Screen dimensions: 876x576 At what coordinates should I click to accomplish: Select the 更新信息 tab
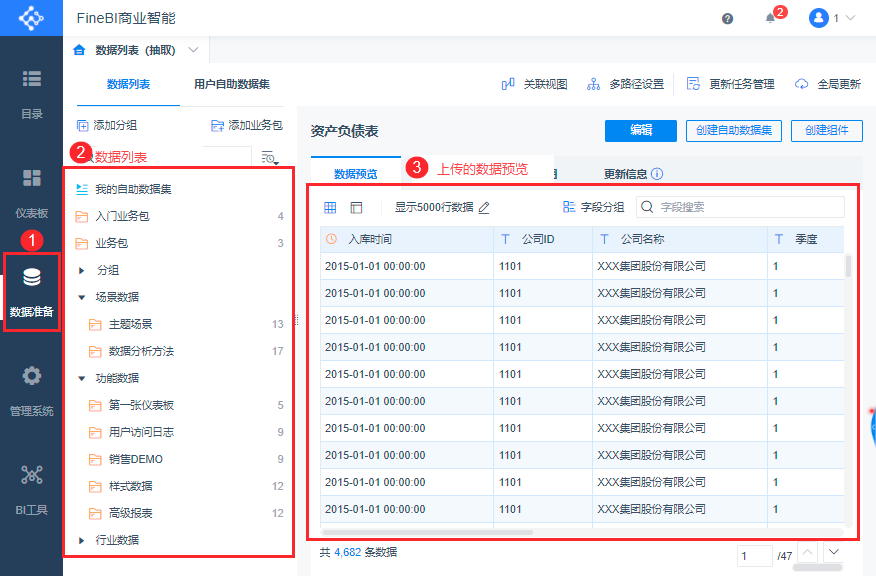(x=625, y=174)
